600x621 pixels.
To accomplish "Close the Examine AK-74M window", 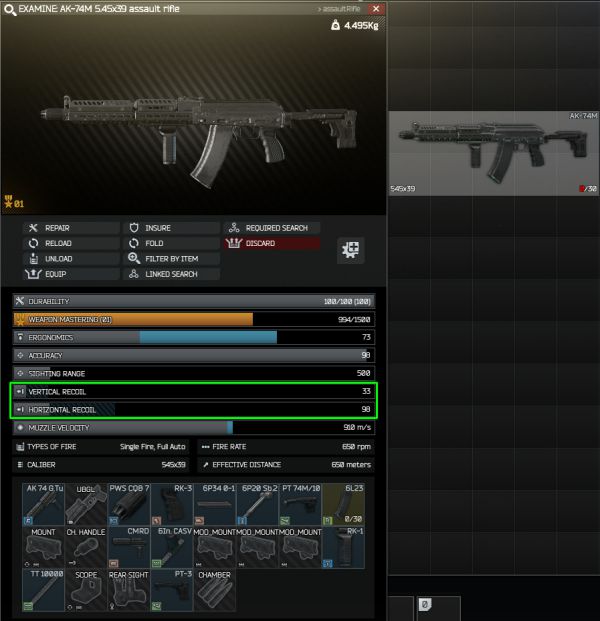I will coord(376,9).
